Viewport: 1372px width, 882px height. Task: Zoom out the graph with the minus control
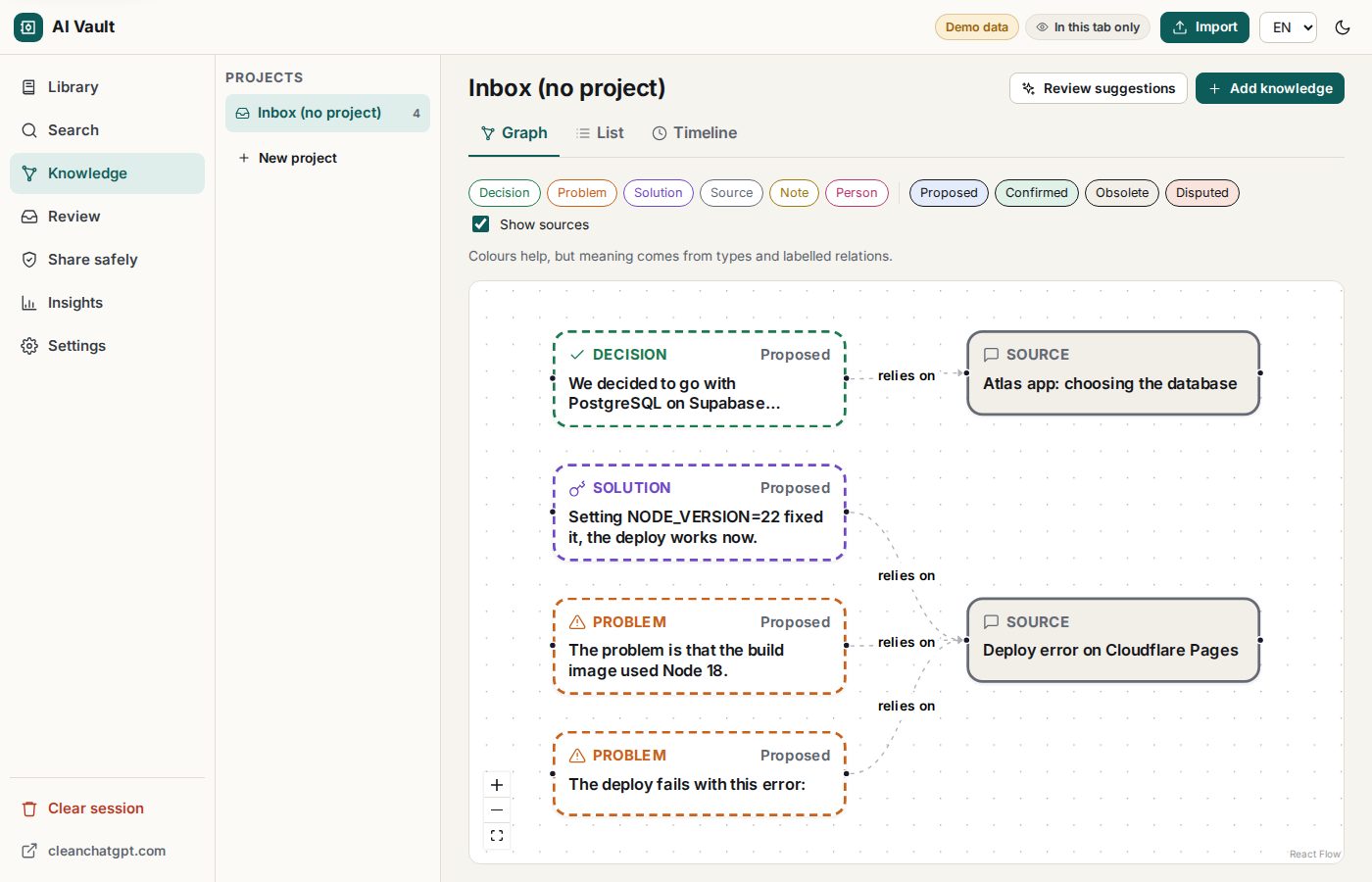tap(497, 810)
